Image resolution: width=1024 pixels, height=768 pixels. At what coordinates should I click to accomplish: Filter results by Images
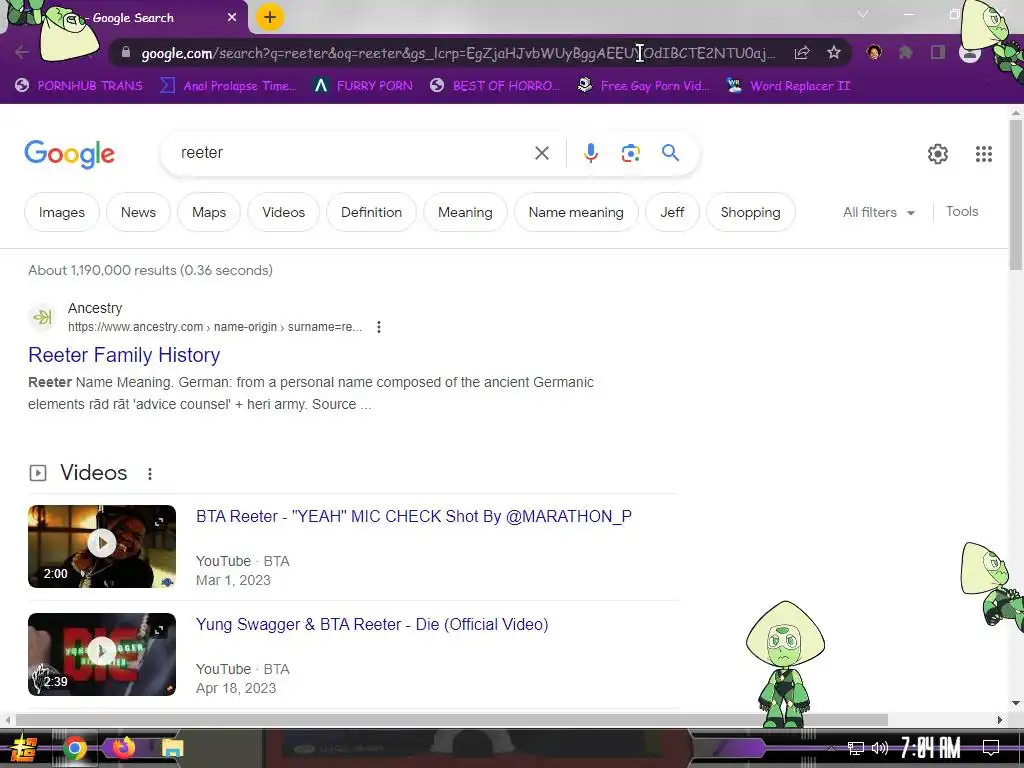[62, 212]
